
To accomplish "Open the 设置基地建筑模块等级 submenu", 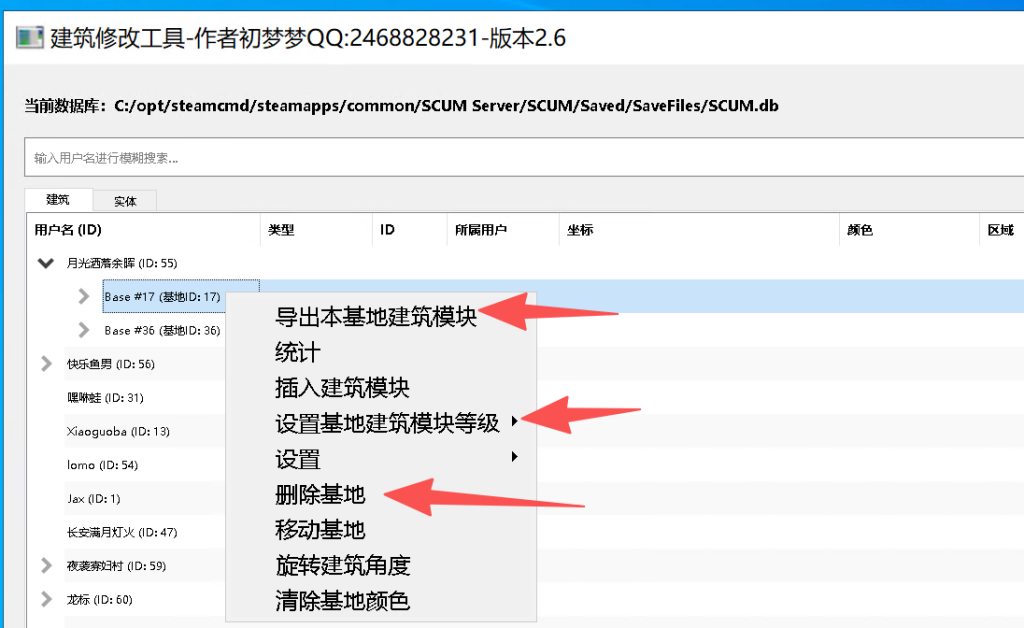I will 388,423.
